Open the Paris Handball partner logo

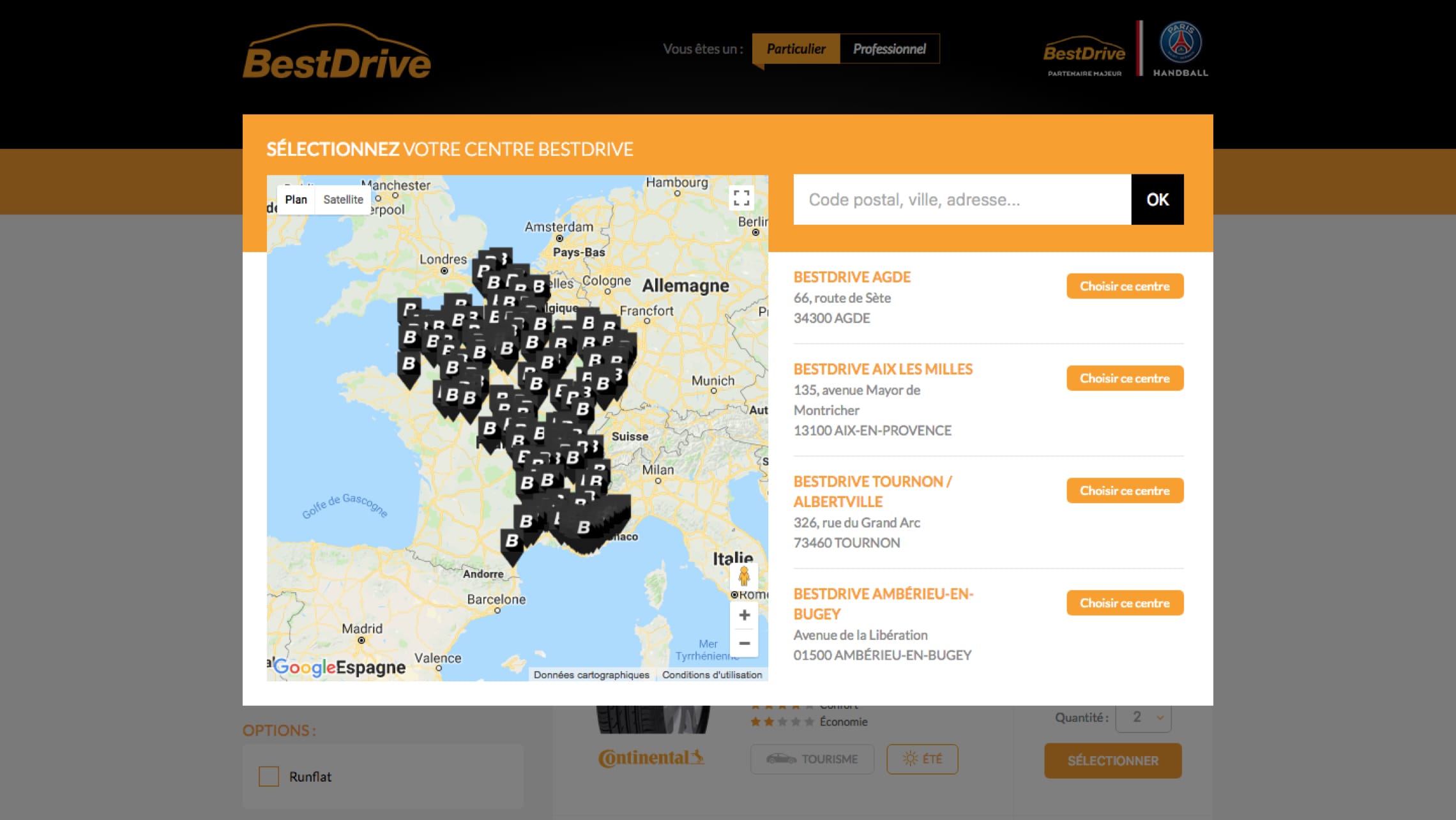coord(1180,49)
